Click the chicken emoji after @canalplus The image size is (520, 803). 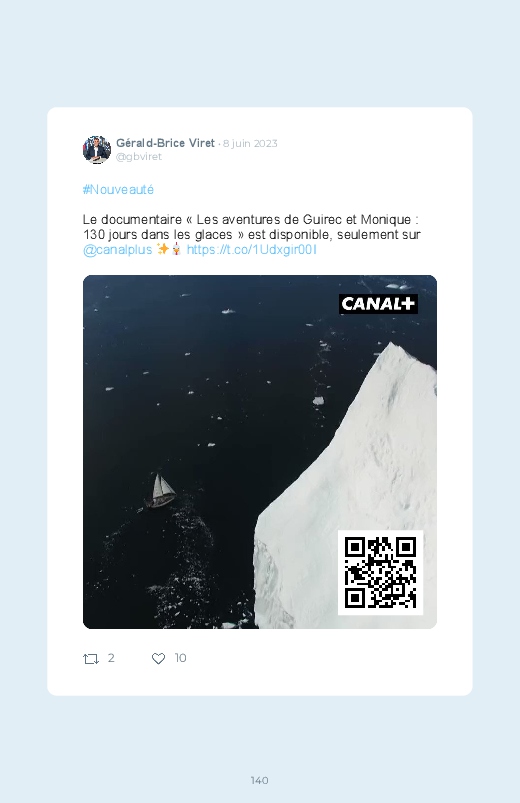(x=176, y=249)
